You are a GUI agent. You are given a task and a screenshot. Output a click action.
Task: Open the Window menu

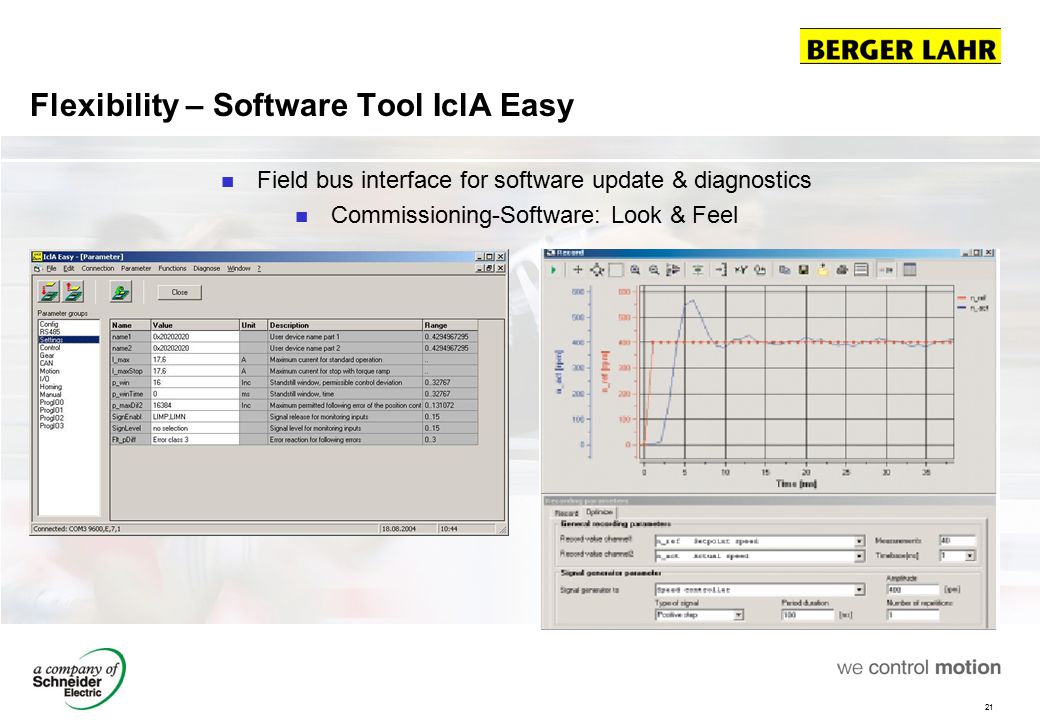(239, 269)
